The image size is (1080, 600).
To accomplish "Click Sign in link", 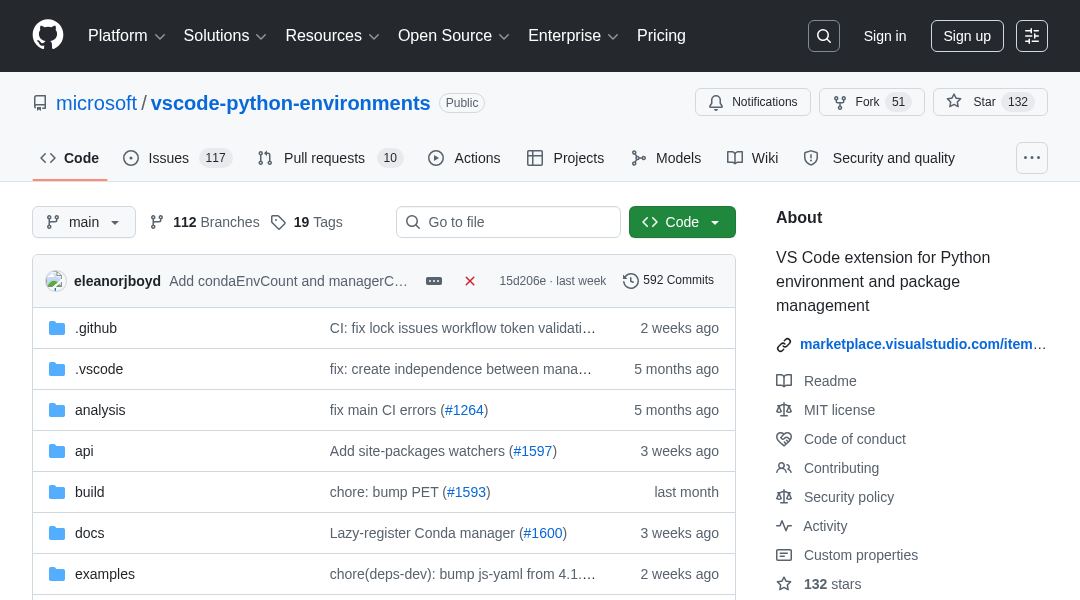I will 885,36.
